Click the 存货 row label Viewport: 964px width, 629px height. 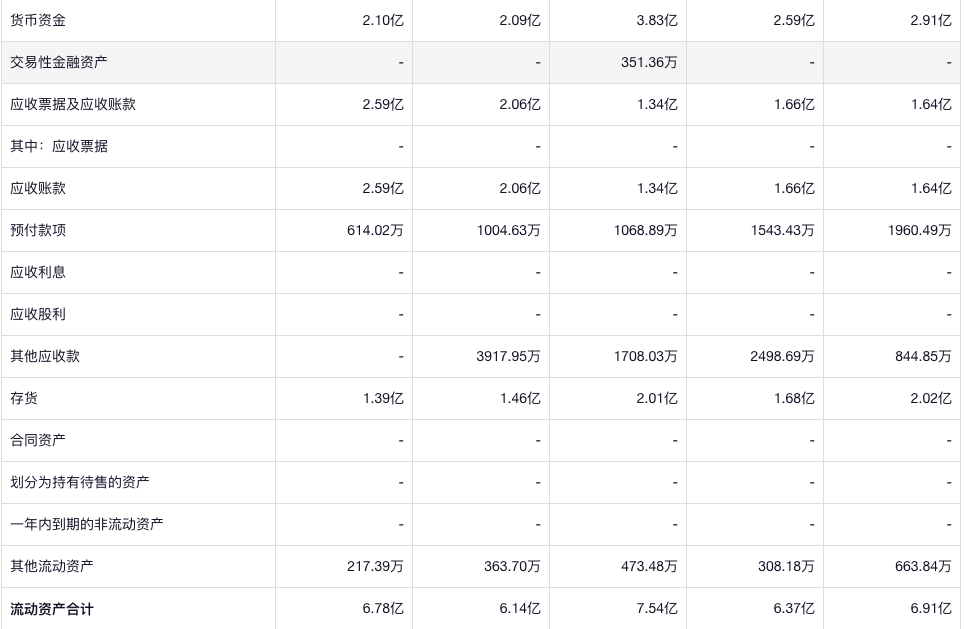[x=24, y=398]
